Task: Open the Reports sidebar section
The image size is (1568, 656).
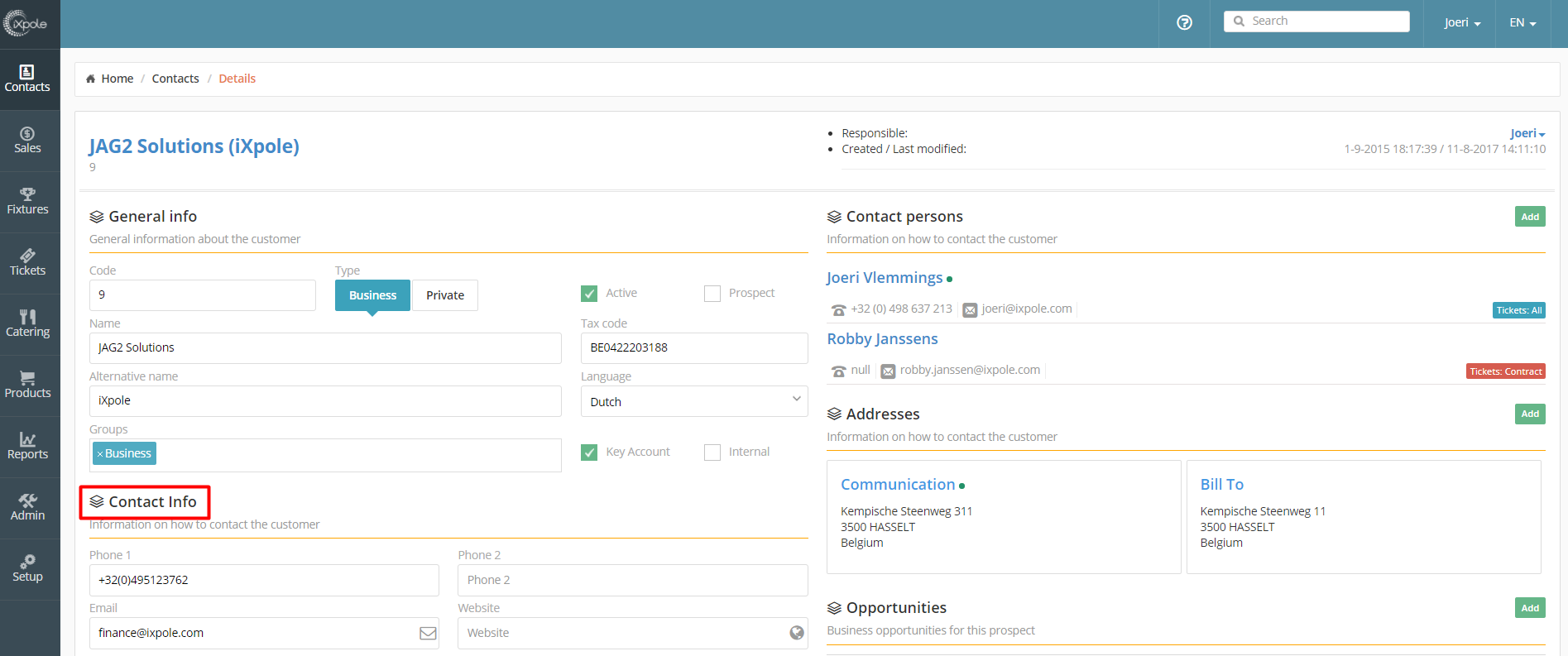Action: pyautogui.click(x=27, y=447)
